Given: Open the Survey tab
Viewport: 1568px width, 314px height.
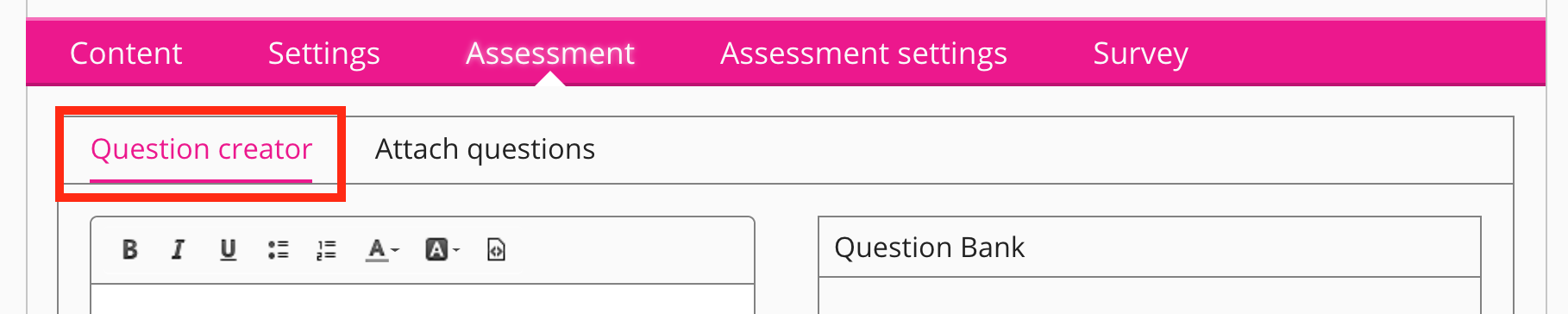Looking at the screenshot, I should point(1140,53).
